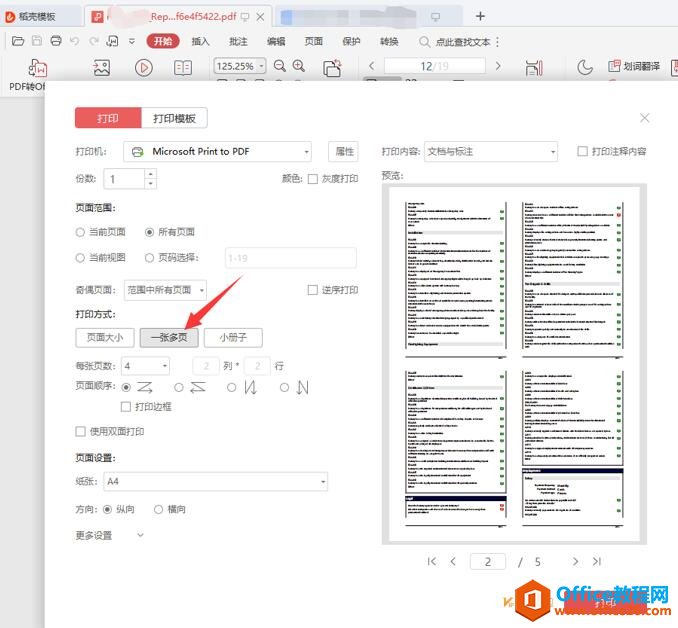Screen dimensions: 678x628
Task: Go to the next preview page arrow
Action: [x=575, y=562]
